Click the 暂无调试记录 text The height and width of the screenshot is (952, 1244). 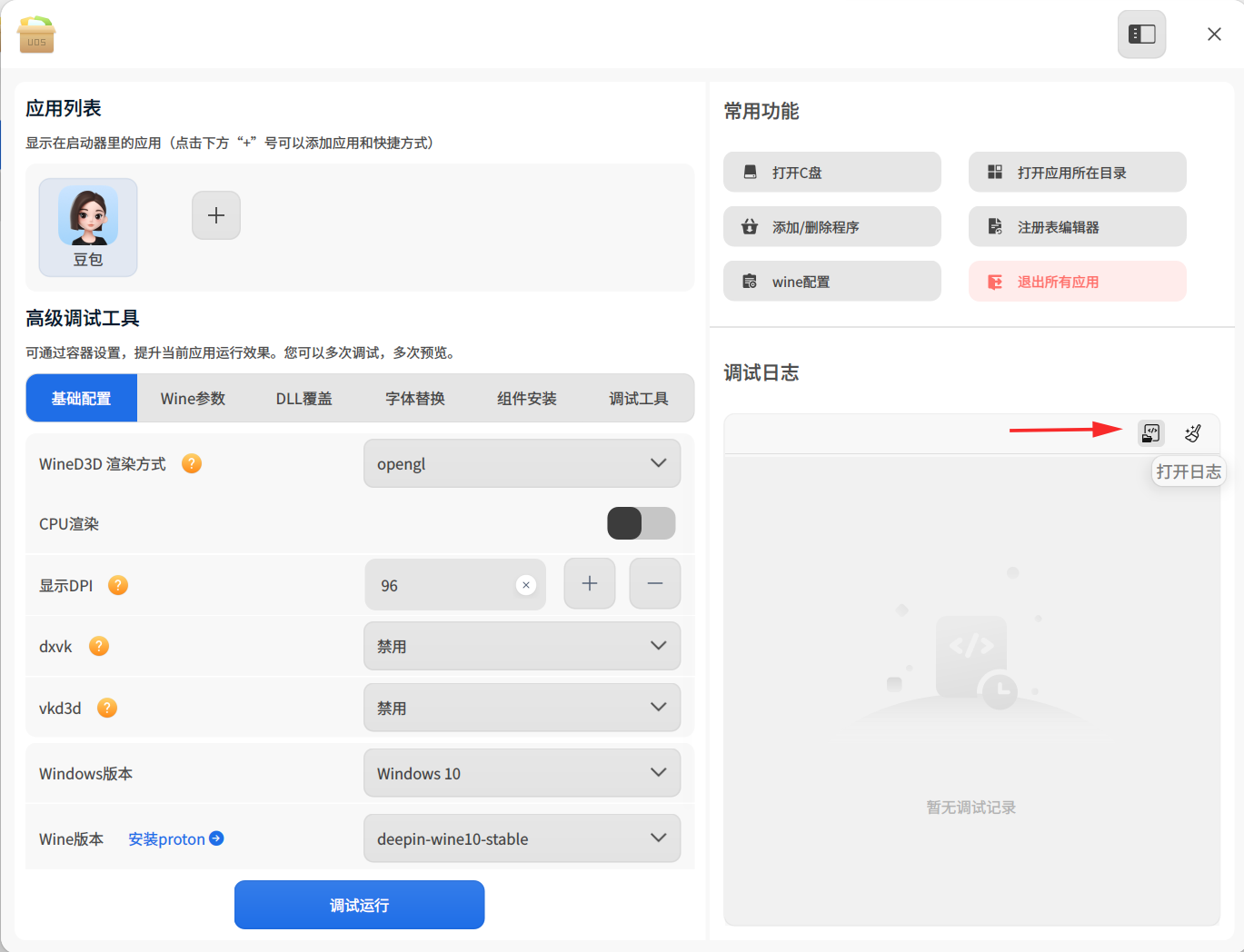pyautogui.click(x=971, y=808)
